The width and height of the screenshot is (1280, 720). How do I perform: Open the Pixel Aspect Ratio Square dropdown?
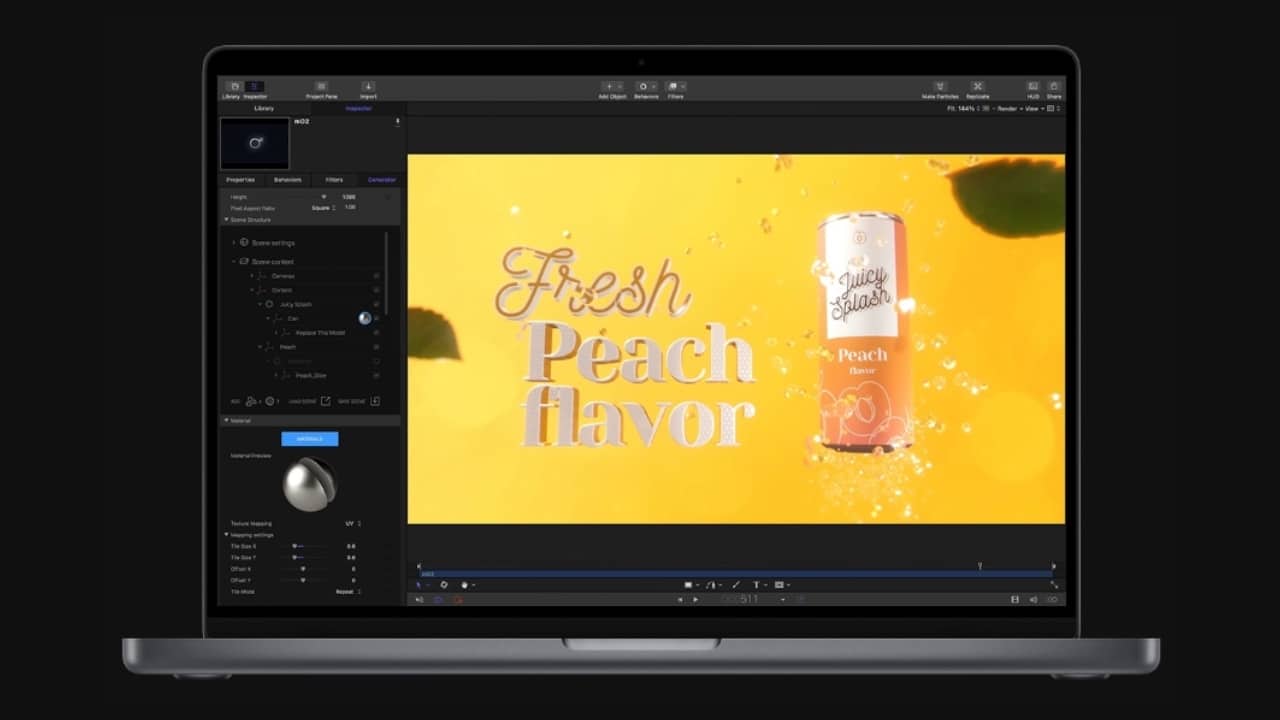point(323,208)
